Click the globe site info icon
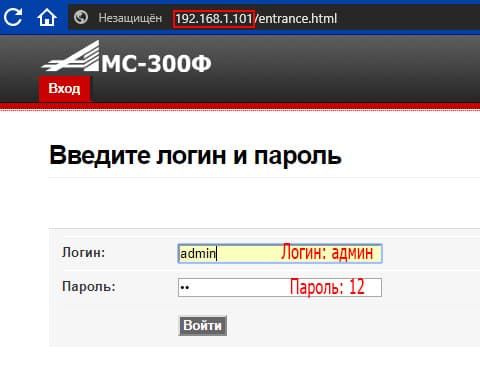The height and width of the screenshot is (370, 480). [81, 17]
